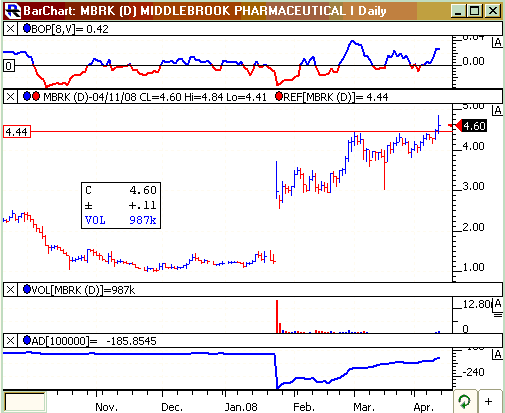Toggle auto-scale A in AD pane
Image resolution: width=505 pixels, height=413 pixels.
[x=497, y=355]
